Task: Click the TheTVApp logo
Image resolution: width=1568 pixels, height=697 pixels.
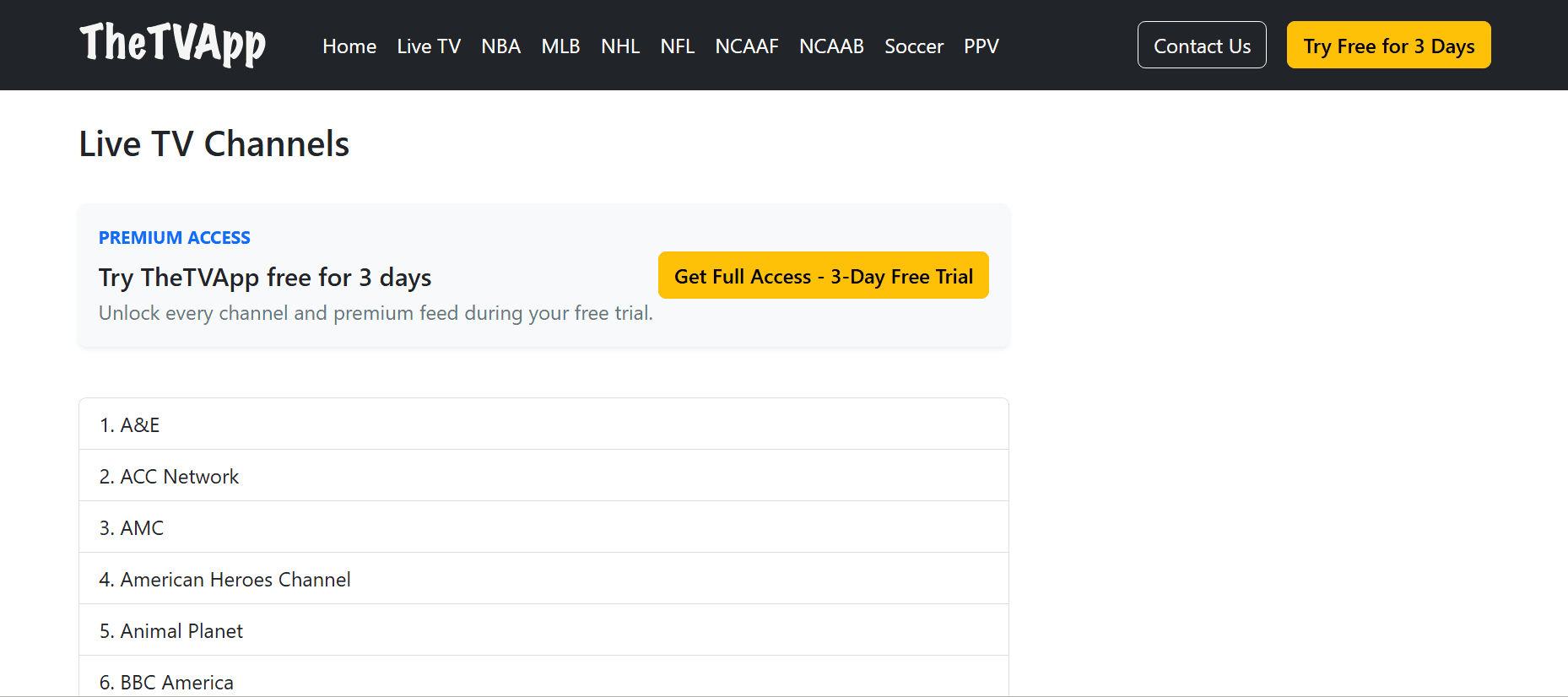Action: 172,45
